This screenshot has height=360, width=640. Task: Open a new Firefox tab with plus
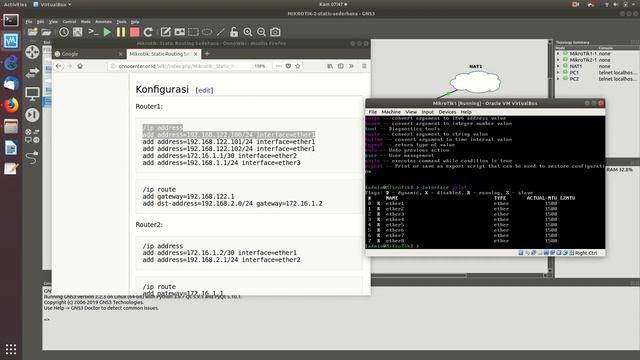pyautogui.click(x=207, y=54)
